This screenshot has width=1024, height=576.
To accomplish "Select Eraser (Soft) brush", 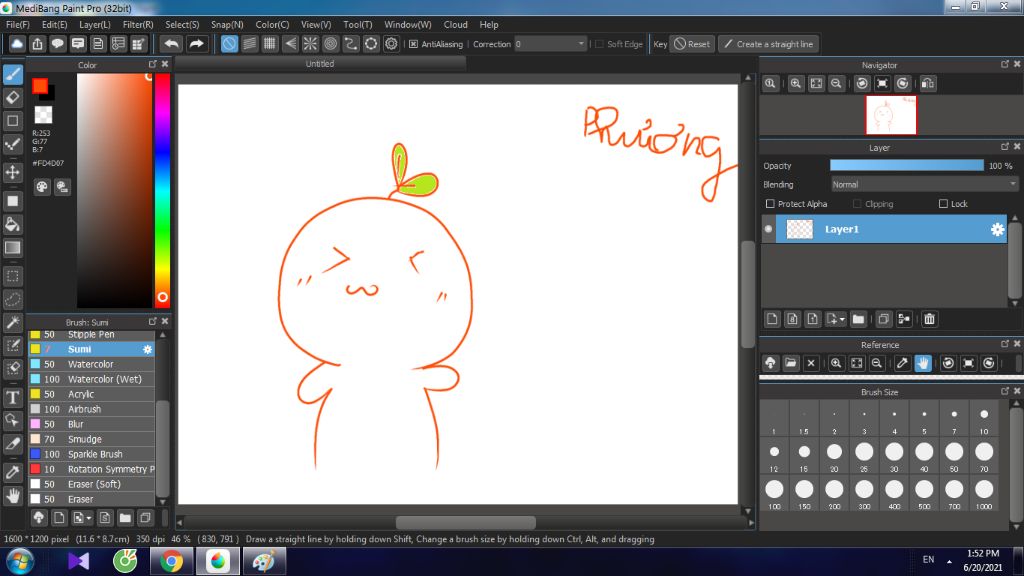I will (x=91, y=484).
